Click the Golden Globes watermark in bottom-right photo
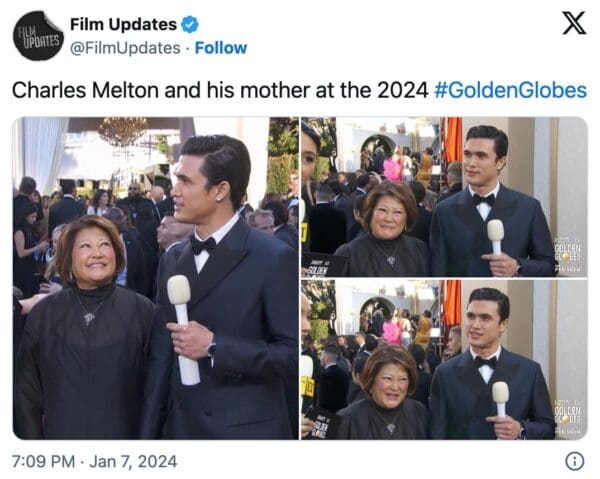 tap(569, 413)
